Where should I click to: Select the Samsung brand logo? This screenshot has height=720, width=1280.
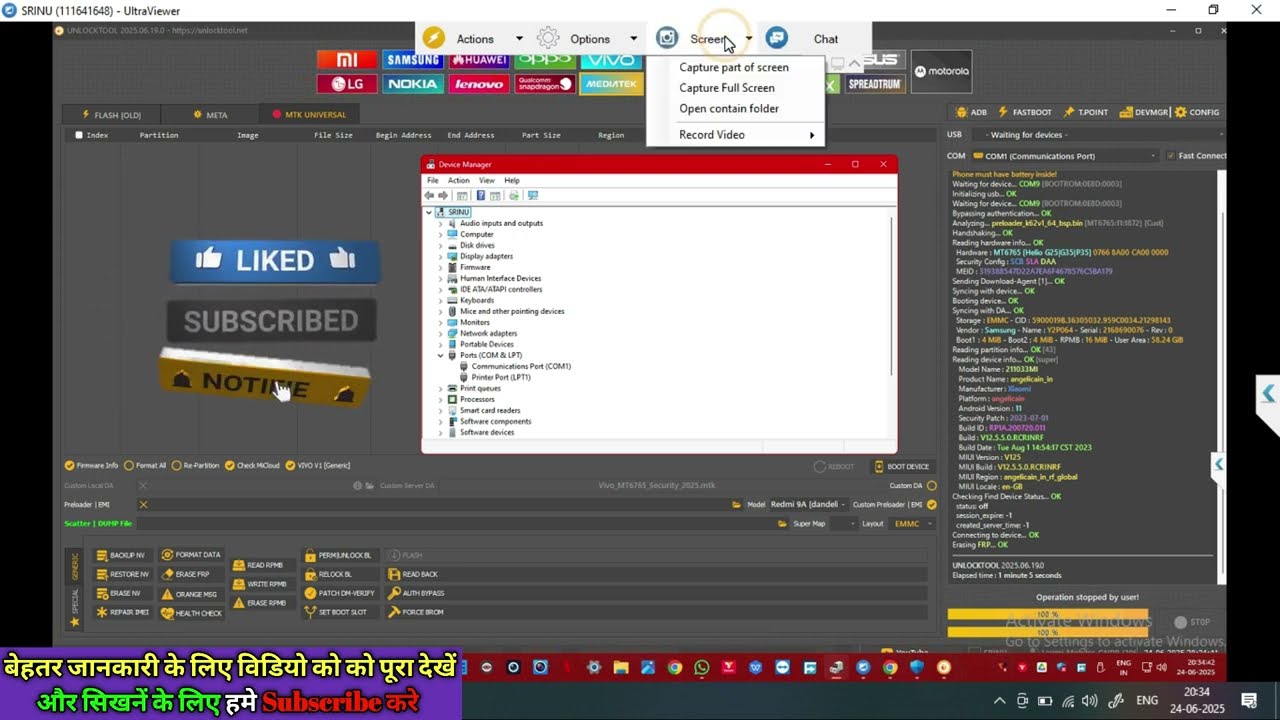(413, 60)
